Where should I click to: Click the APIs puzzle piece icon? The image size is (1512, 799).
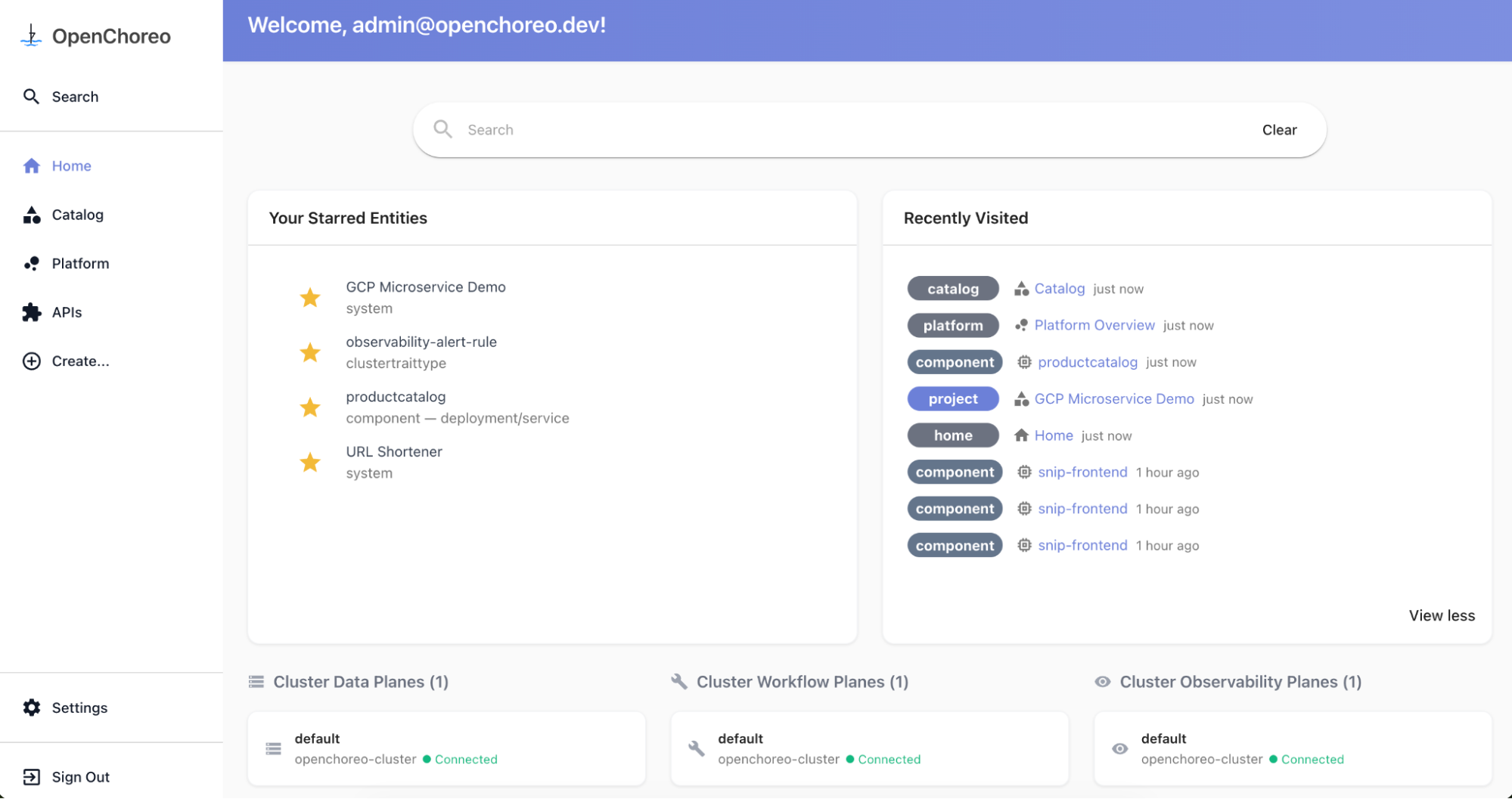click(x=32, y=312)
